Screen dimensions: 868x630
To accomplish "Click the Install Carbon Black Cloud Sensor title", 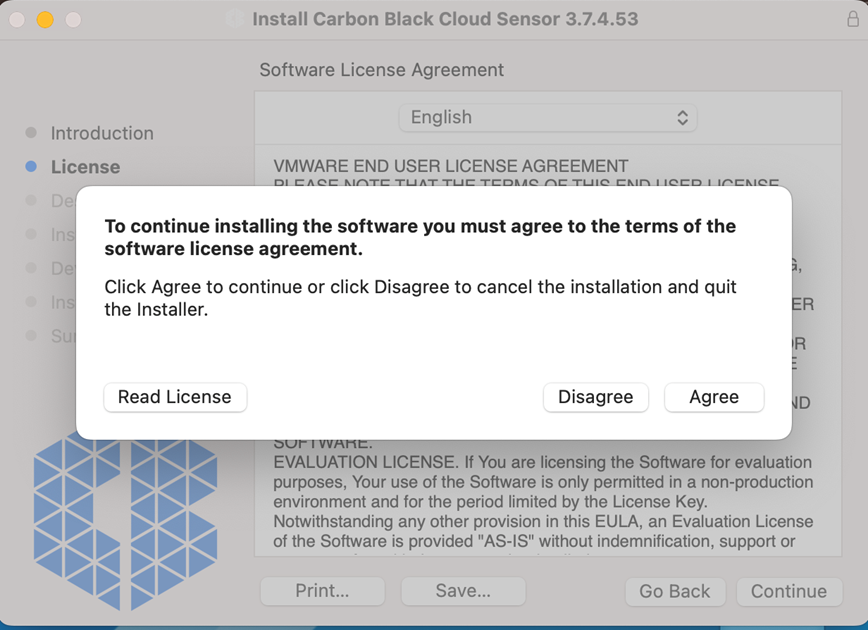I will [x=445, y=19].
